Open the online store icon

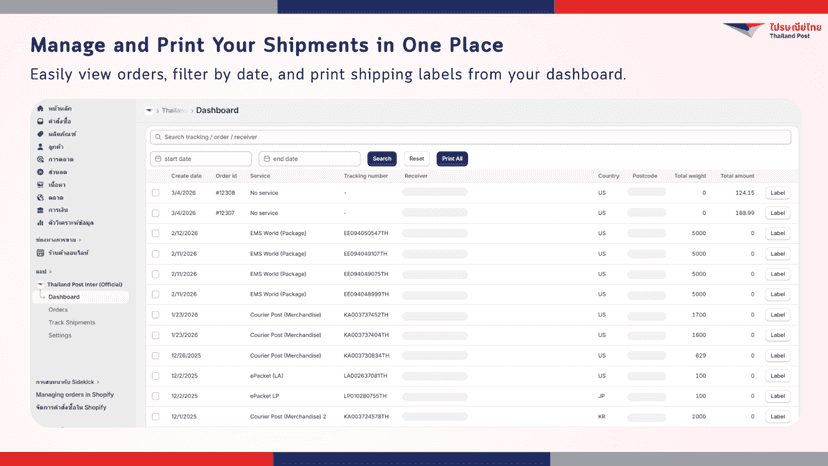40,253
